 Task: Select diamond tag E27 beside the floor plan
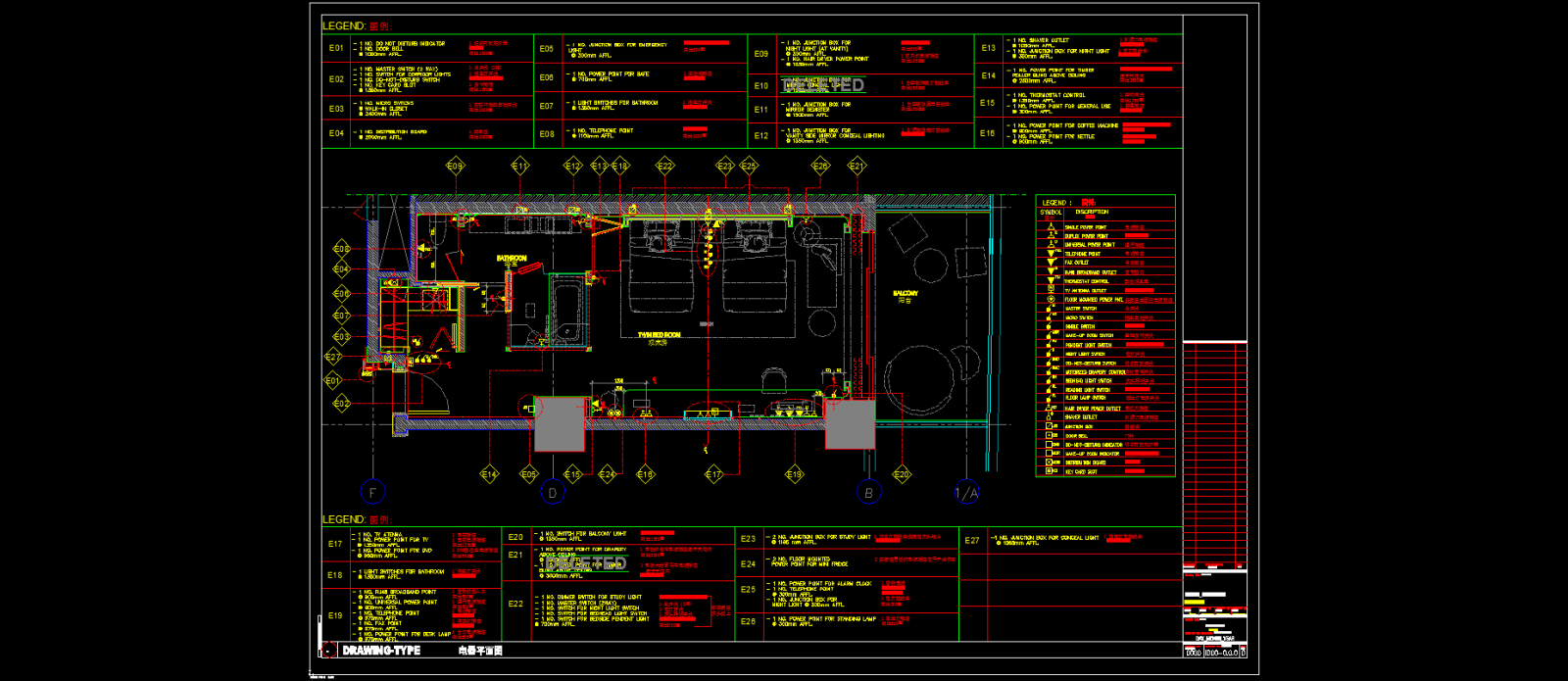[333, 358]
